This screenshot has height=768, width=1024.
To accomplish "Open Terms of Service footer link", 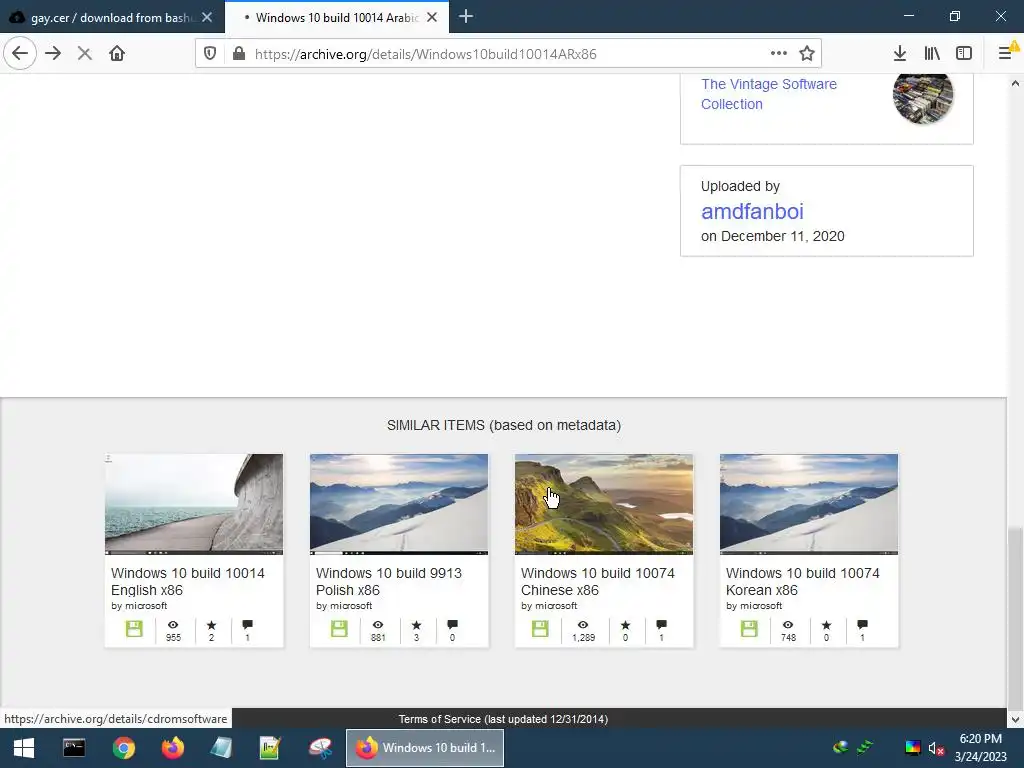I will tap(503, 719).
